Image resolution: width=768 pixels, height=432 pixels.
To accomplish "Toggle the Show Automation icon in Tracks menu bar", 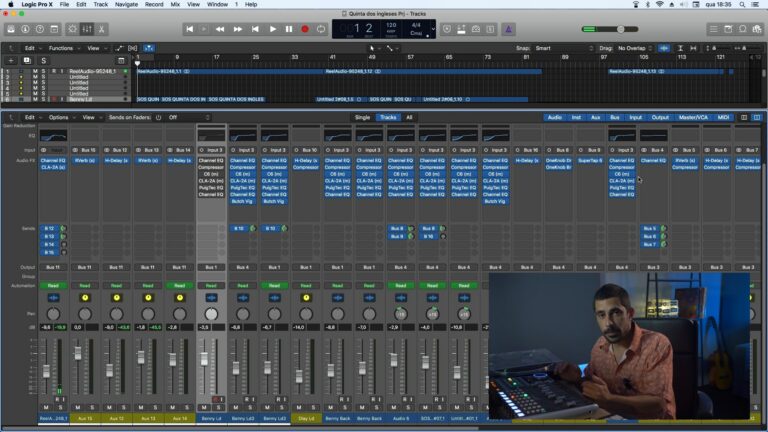I will (x=119, y=48).
